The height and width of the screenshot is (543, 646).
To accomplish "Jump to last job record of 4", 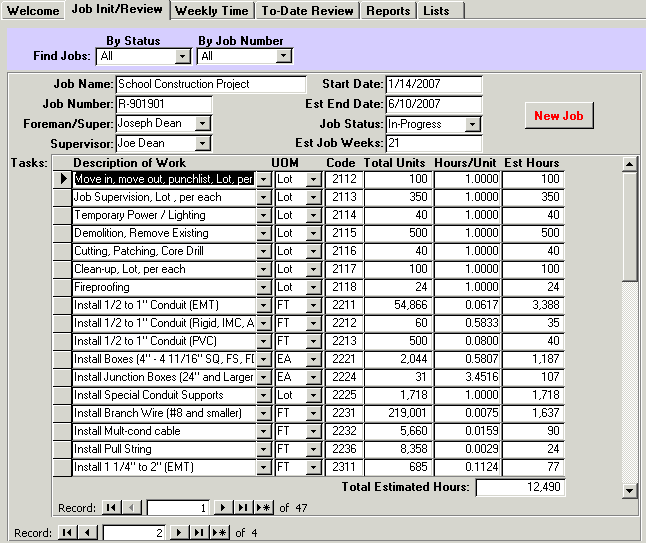I will [x=198, y=533].
